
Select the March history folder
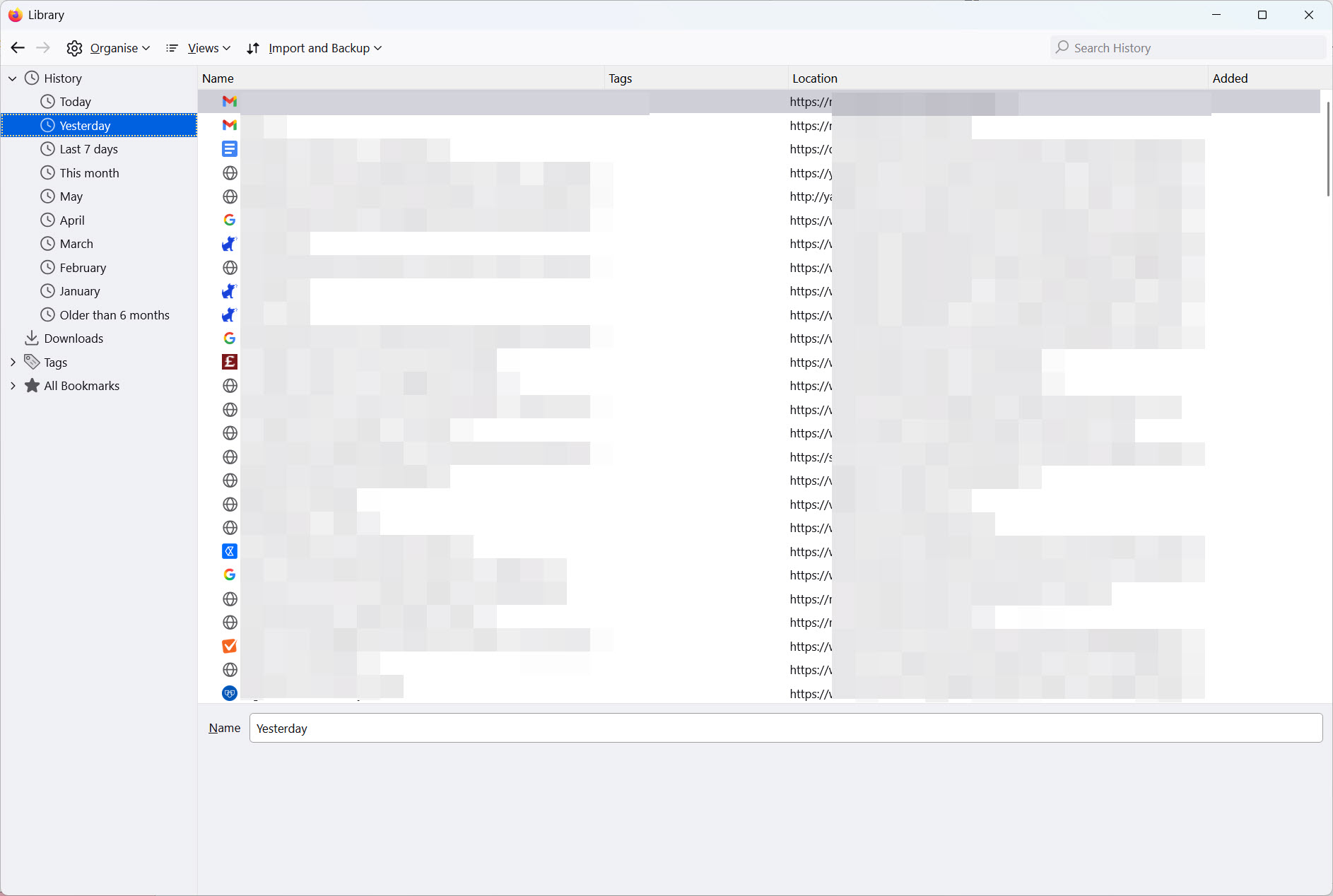(x=76, y=244)
